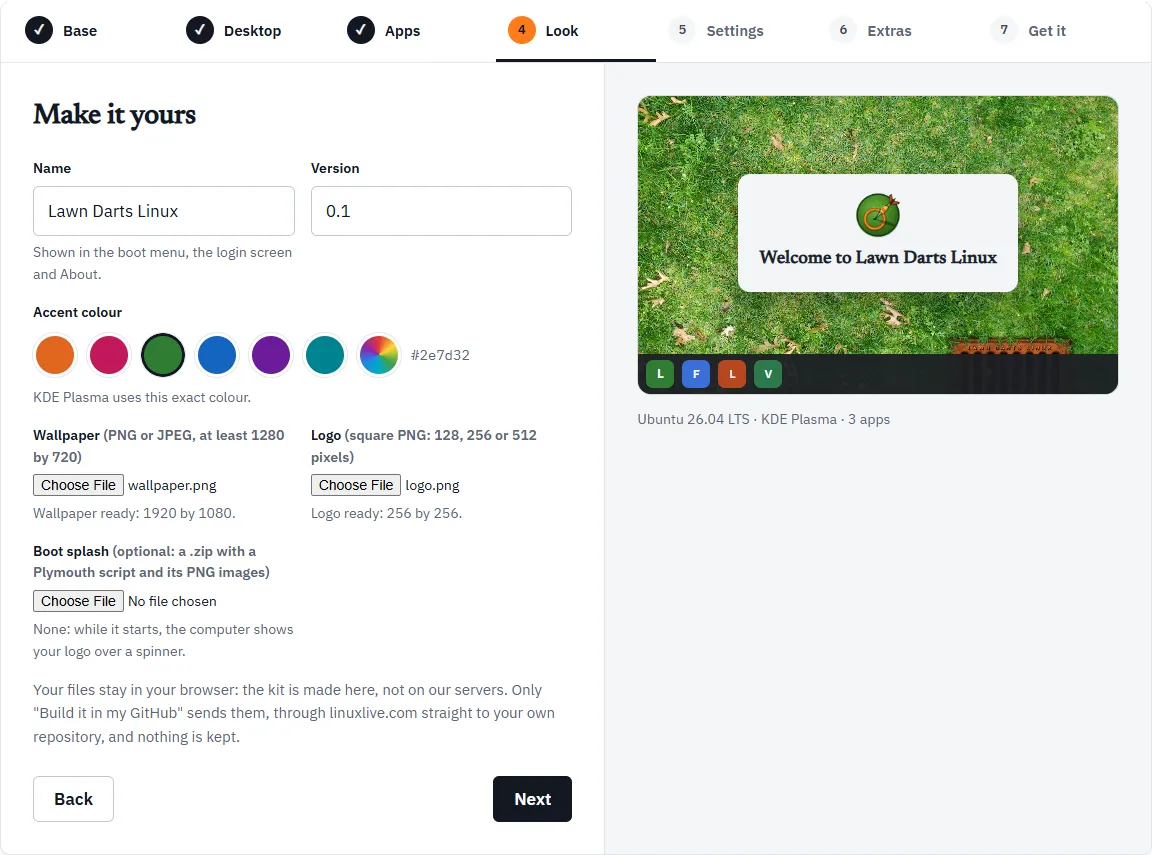Choose a wallpaper file
This screenshot has width=1152, height=855.
(x=79, y=486)
